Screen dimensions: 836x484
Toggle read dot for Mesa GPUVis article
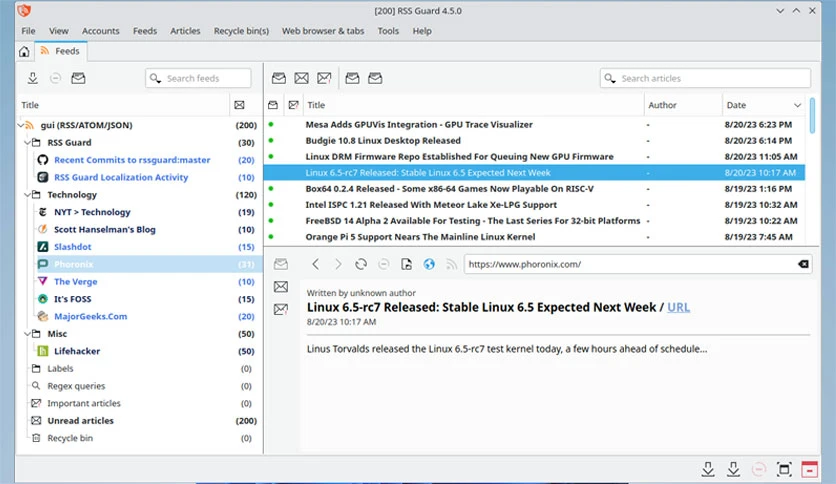point(271,124)
